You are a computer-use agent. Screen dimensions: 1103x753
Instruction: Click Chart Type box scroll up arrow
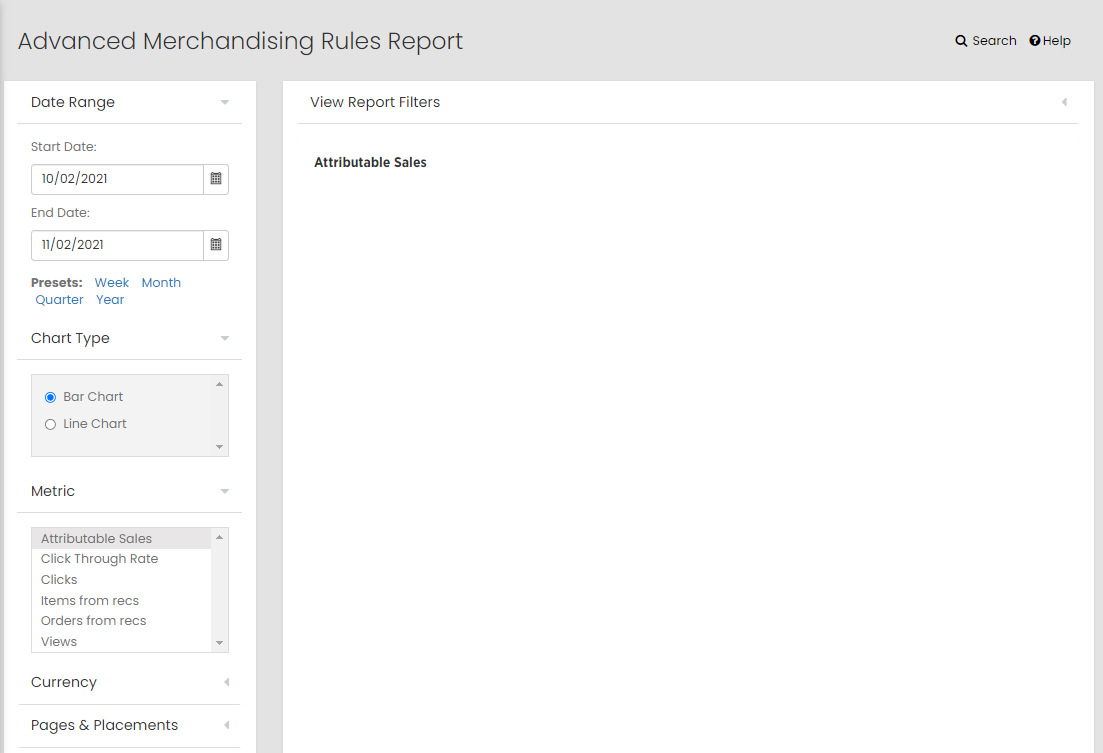[219, 384]
